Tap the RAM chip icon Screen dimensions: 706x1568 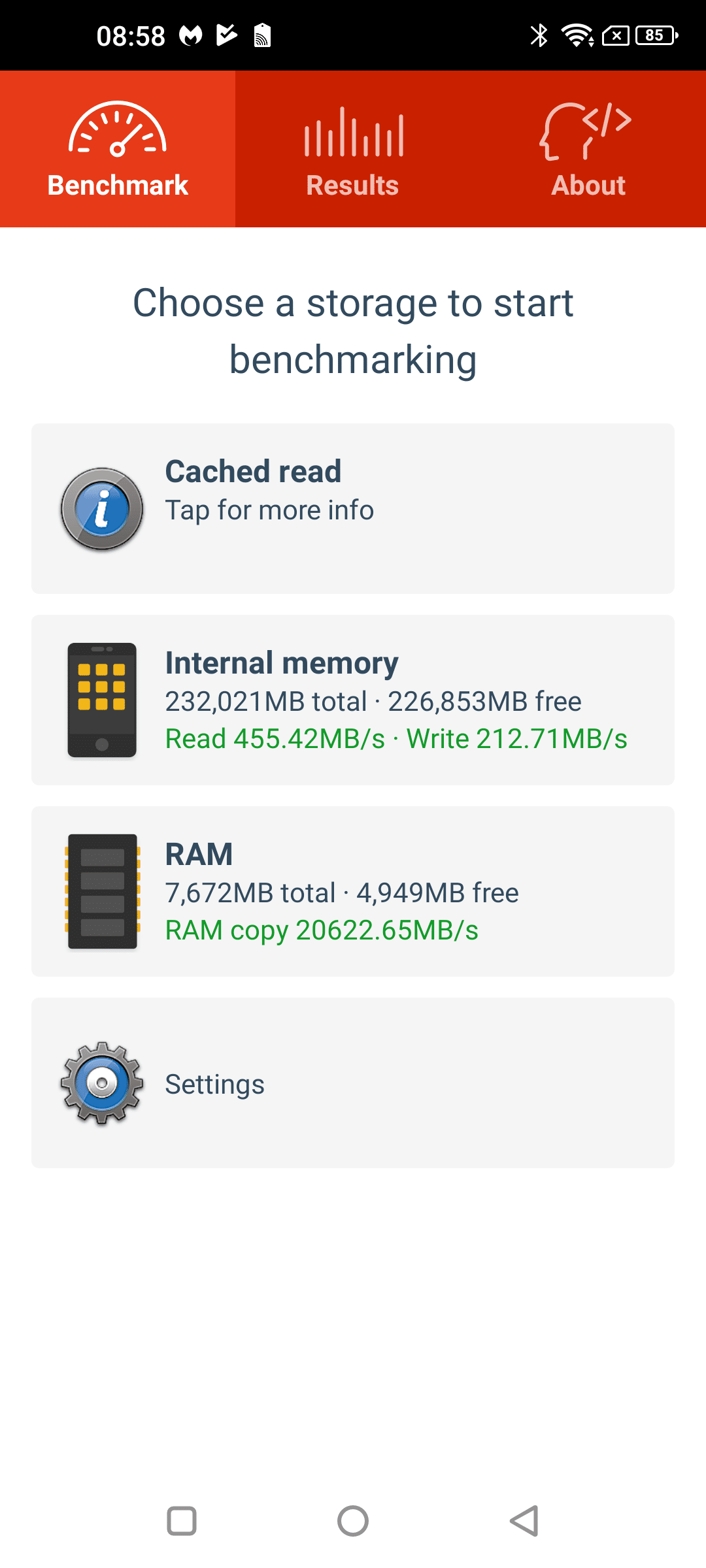point(103,892)
